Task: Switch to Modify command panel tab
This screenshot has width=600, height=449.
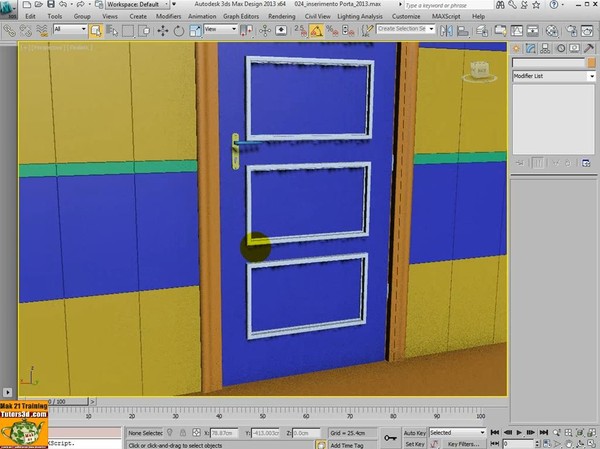Action: tap(531, 49)
